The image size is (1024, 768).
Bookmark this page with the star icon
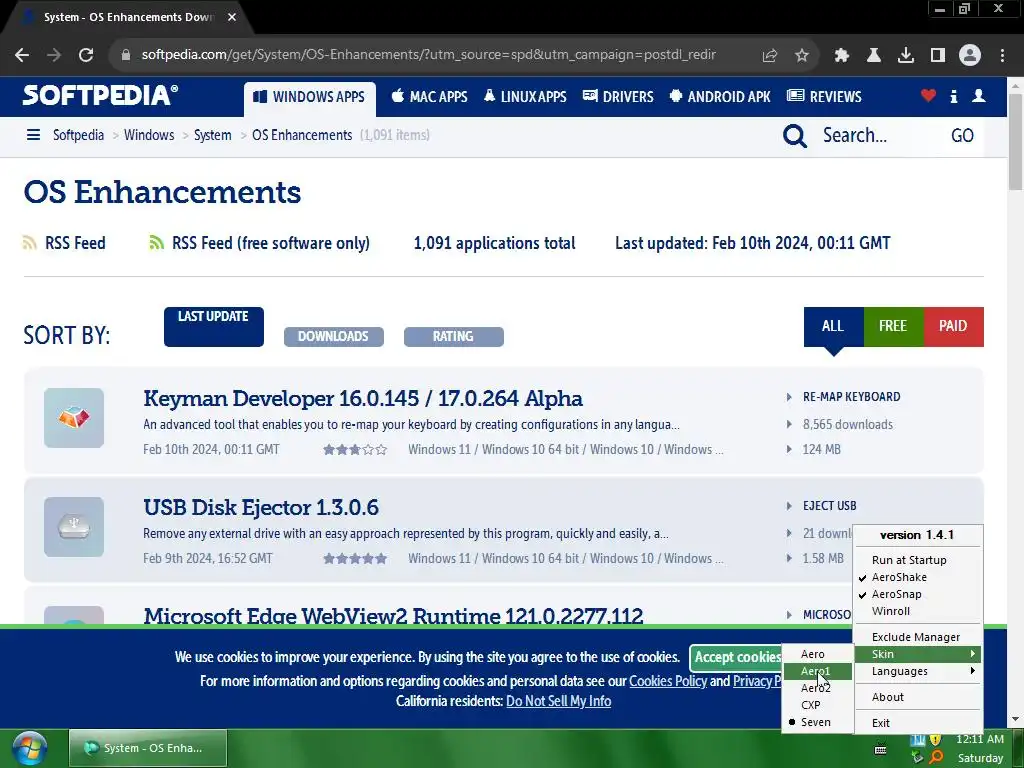802,56
